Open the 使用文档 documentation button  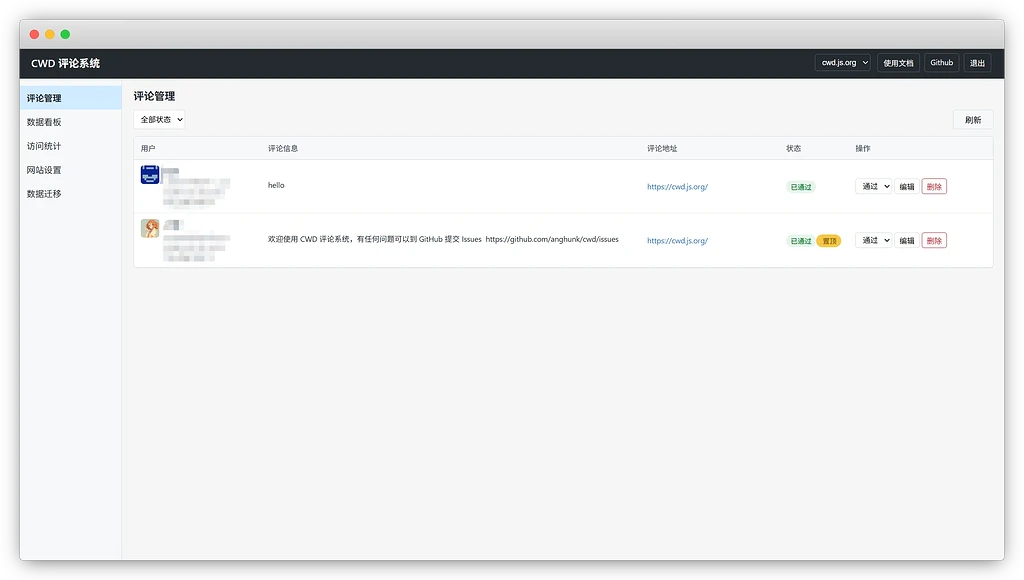pyautogui.click(x=898, y=63)
